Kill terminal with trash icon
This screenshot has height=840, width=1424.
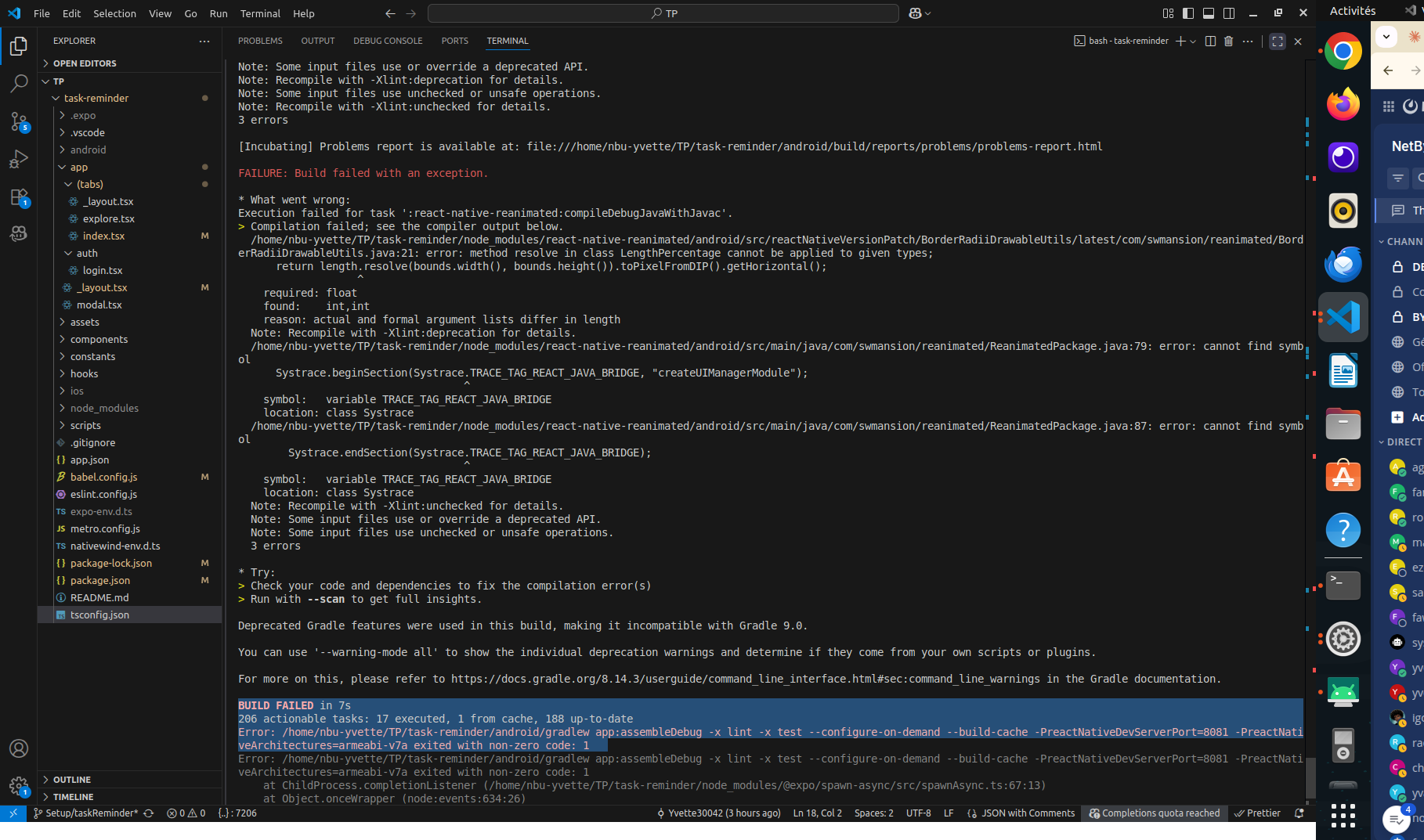tap(1228, 41)
